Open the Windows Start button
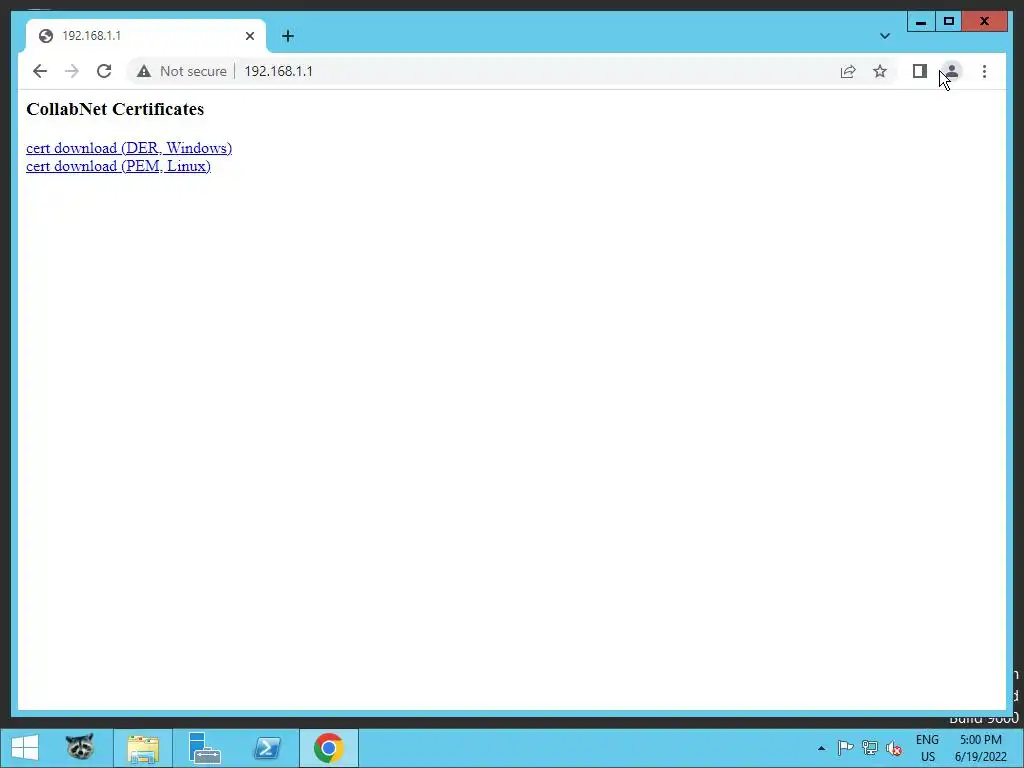The height and width of the screenshot is (768, 1024). pos(25,748)
